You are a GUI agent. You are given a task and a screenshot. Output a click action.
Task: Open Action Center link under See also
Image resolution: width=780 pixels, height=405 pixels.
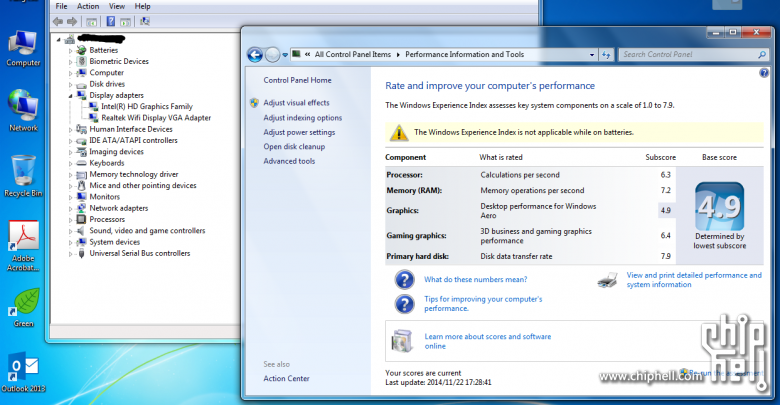point(287,379)
